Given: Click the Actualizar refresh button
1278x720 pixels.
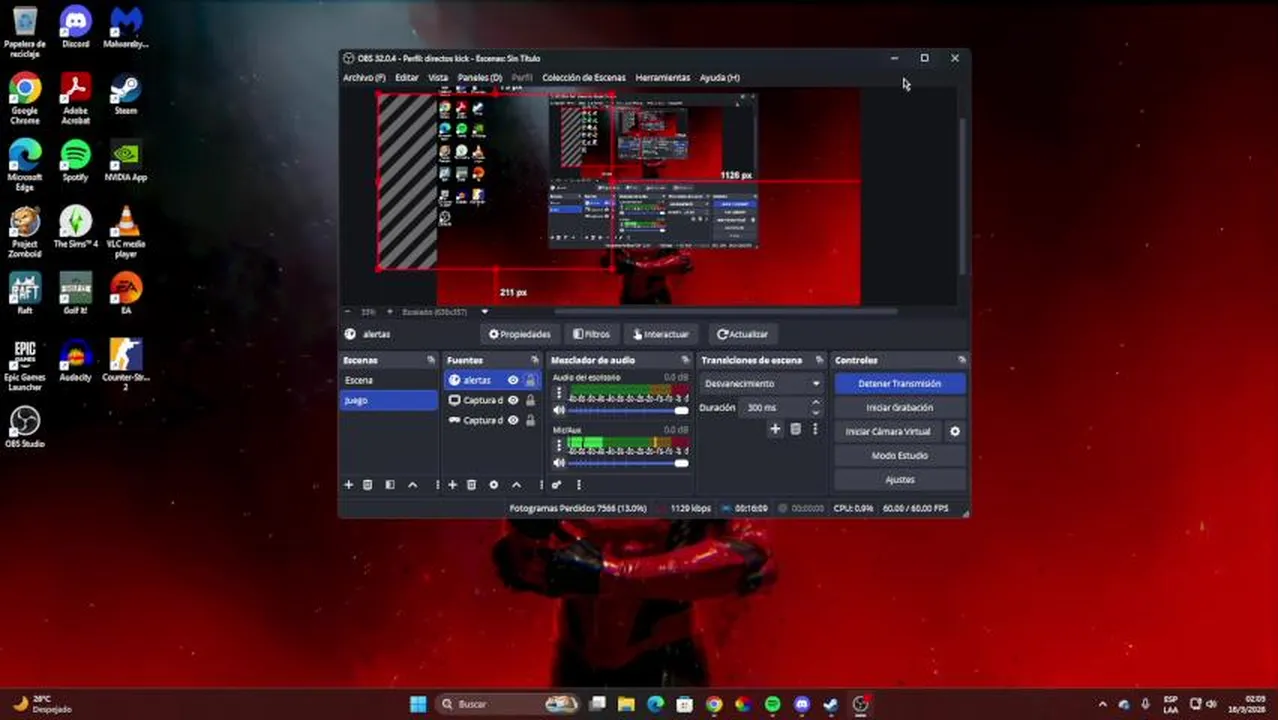Looking at the screenshot, I should pyautogui.click(x=742, y=334).
